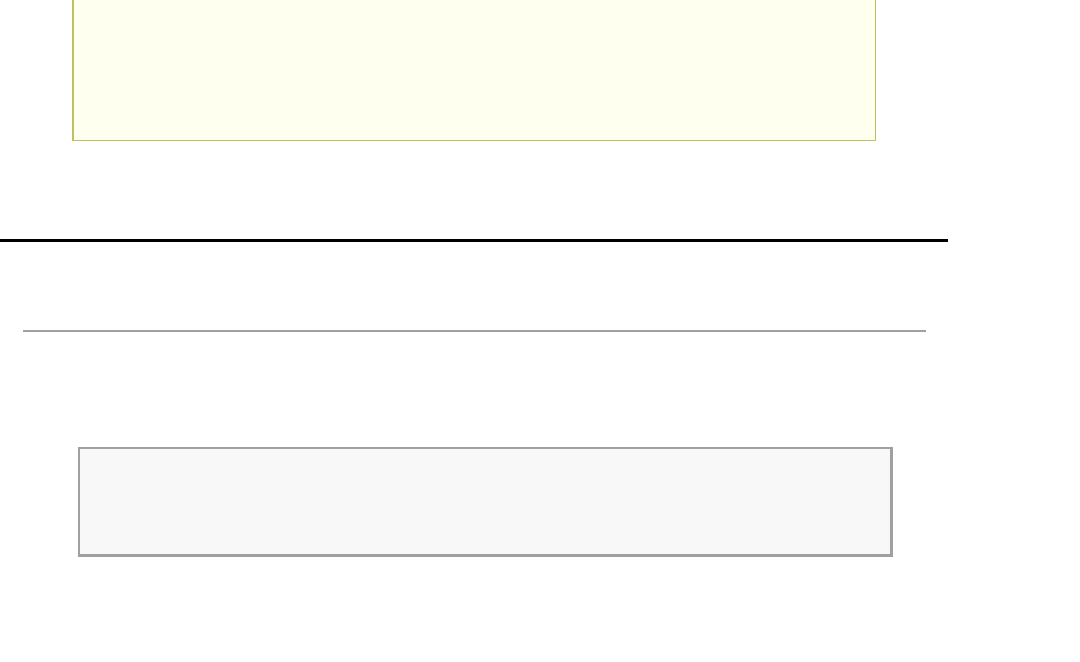
Task: Click inside the light grey bordered box
Action: click(x=485, y=501)
